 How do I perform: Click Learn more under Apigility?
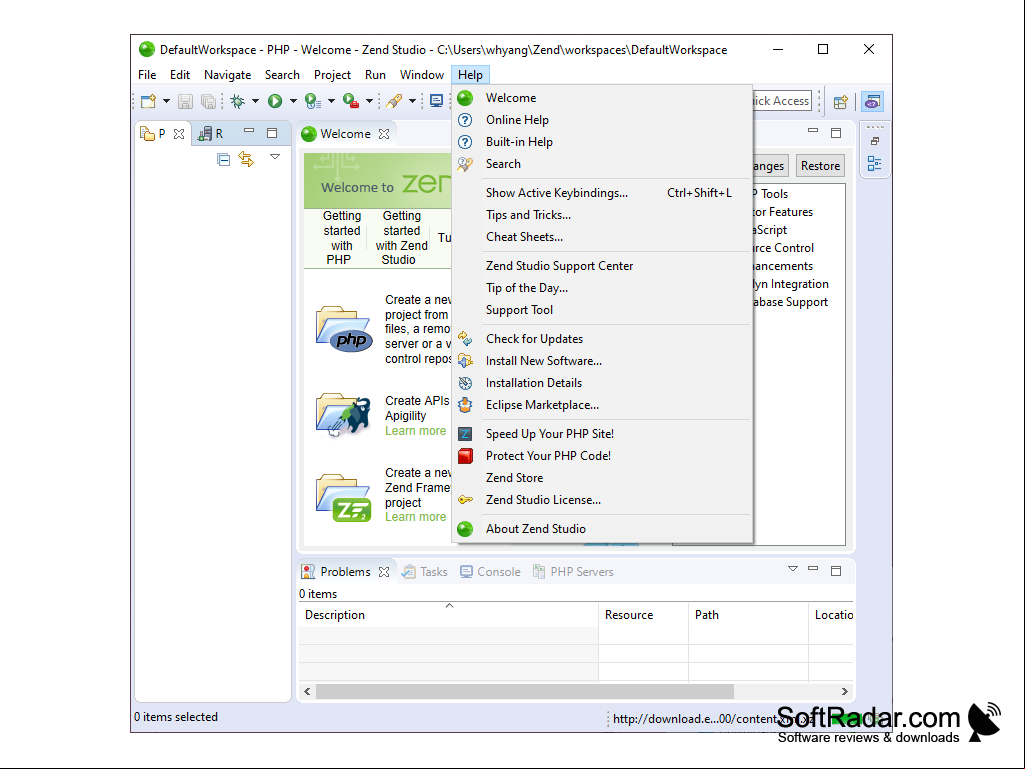tap(415, 431)
